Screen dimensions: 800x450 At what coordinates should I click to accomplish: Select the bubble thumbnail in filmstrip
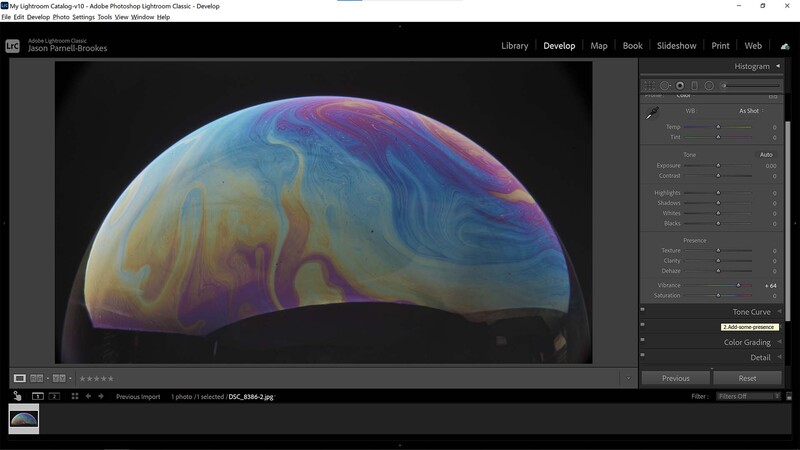[23, 419]
